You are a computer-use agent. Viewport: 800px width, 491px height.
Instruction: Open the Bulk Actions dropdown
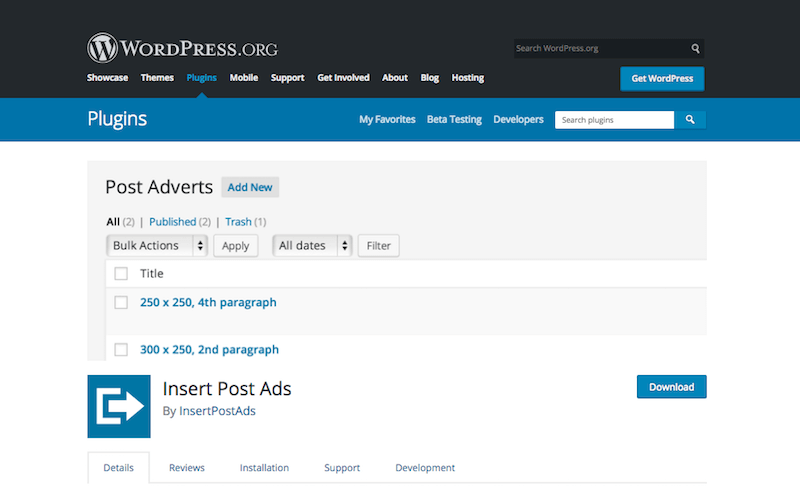click(x=157, y=246)
